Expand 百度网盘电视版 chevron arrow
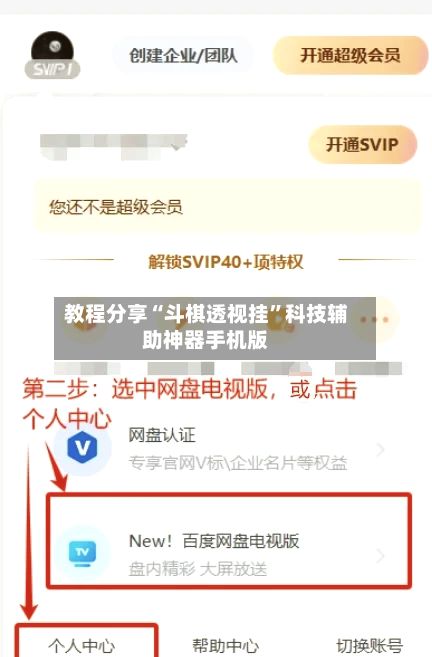432x657 pixels. [x=380, y=556]
